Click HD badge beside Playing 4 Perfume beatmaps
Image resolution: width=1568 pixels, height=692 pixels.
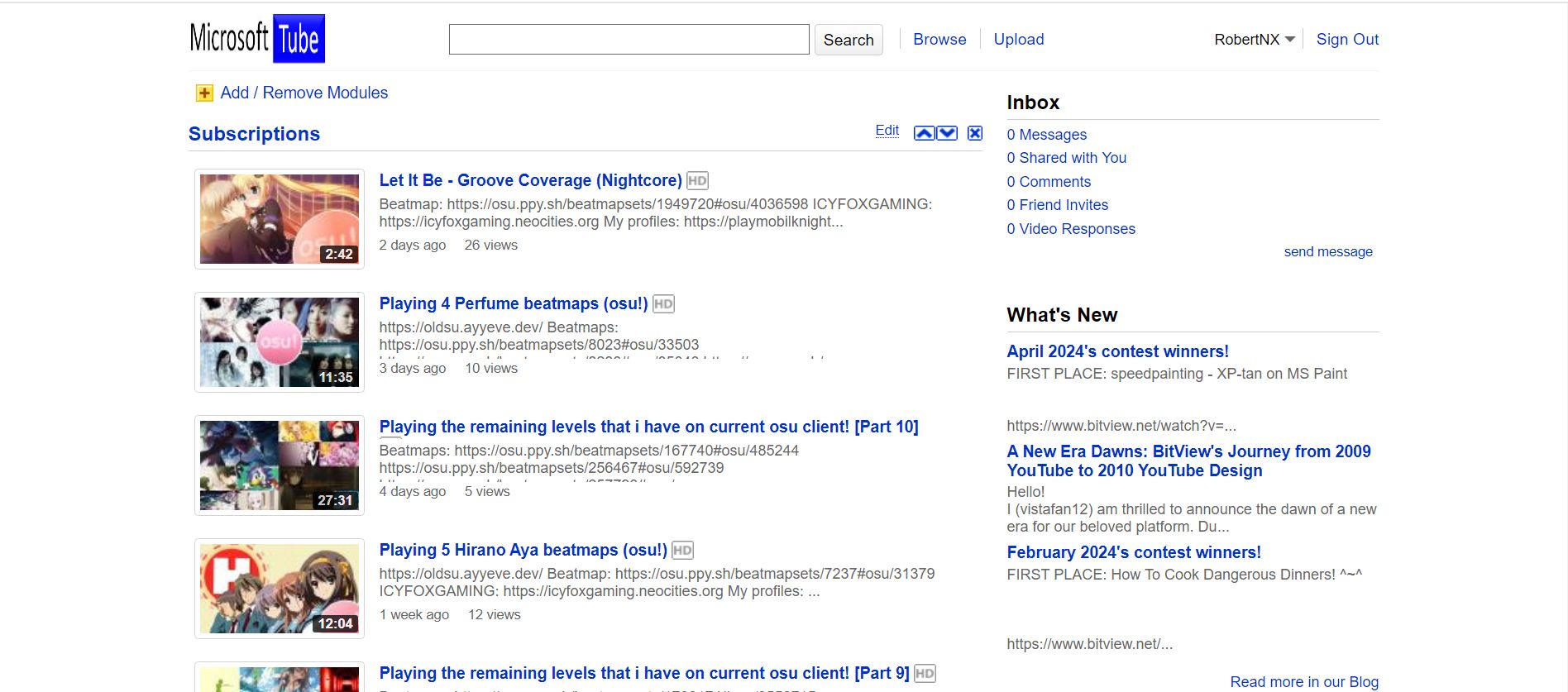coord(663,304)
